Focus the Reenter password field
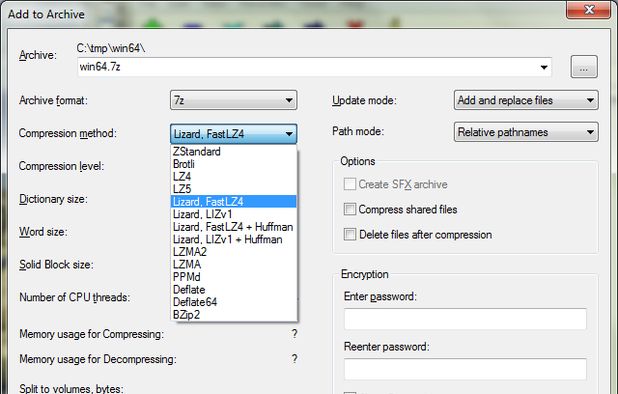Image resolution: width=618 pixels, height=394 pixels. click(465, 369)
